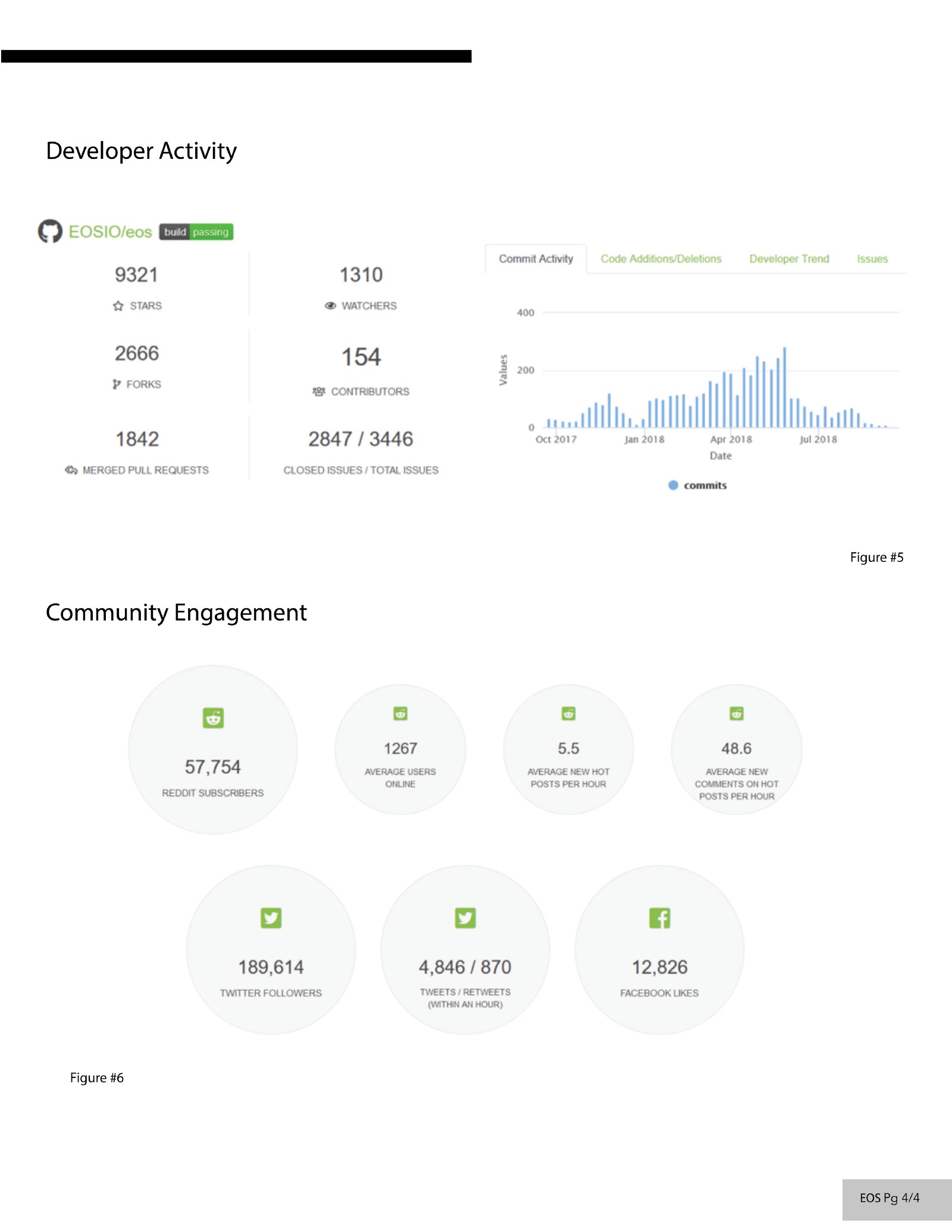This screenshot has width=952, height=1232.
Task: Click the Reddit icon above 1267 users online
Action: coord(400,713)
